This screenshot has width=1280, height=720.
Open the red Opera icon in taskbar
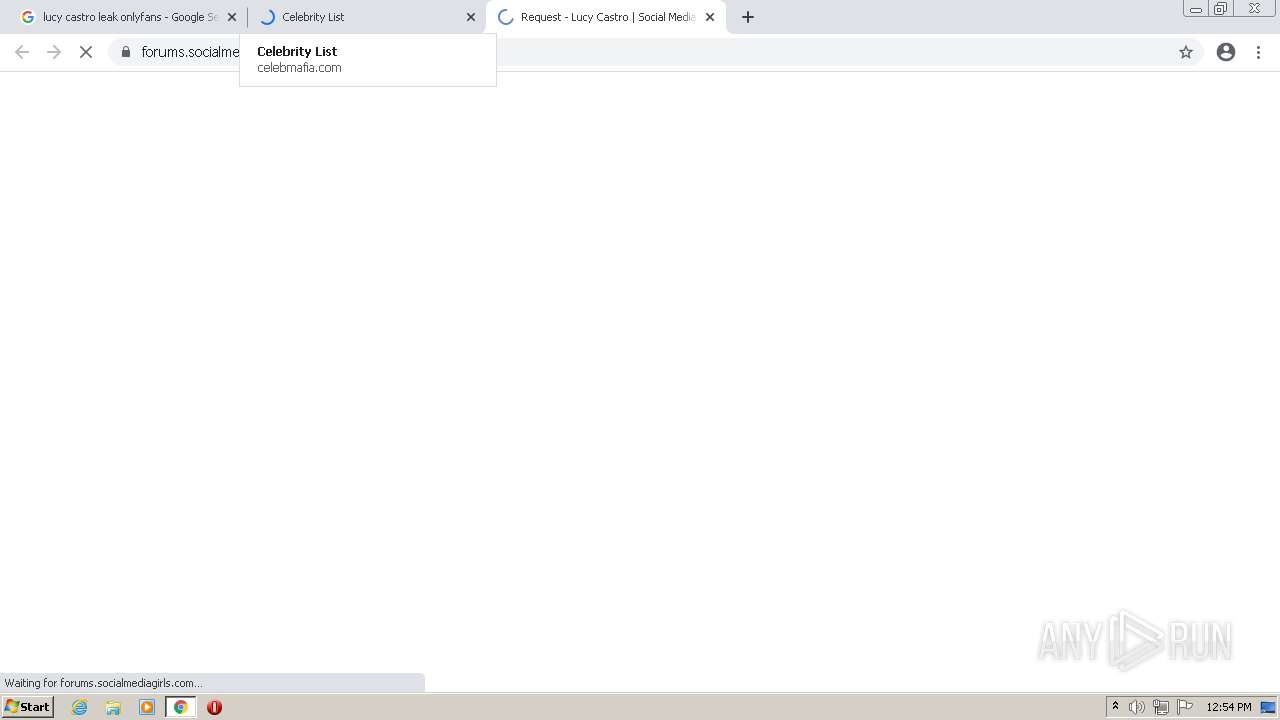tap(214, 707)
